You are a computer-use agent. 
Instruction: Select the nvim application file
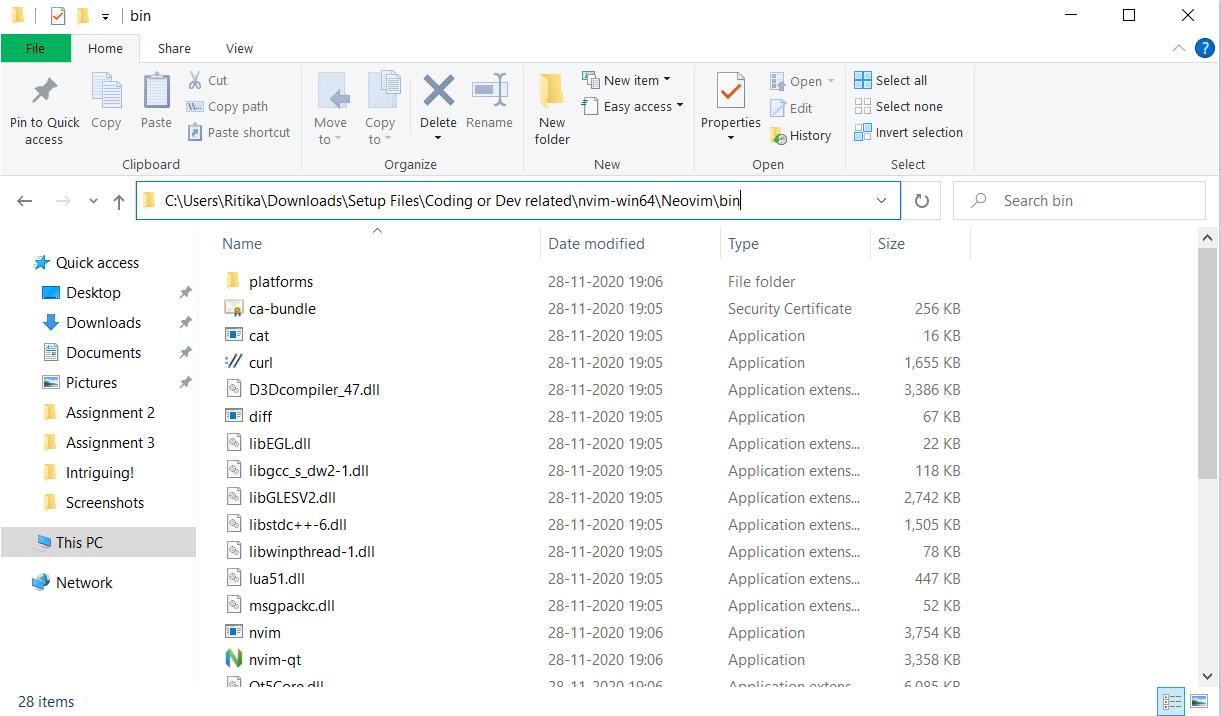point(264,632)
